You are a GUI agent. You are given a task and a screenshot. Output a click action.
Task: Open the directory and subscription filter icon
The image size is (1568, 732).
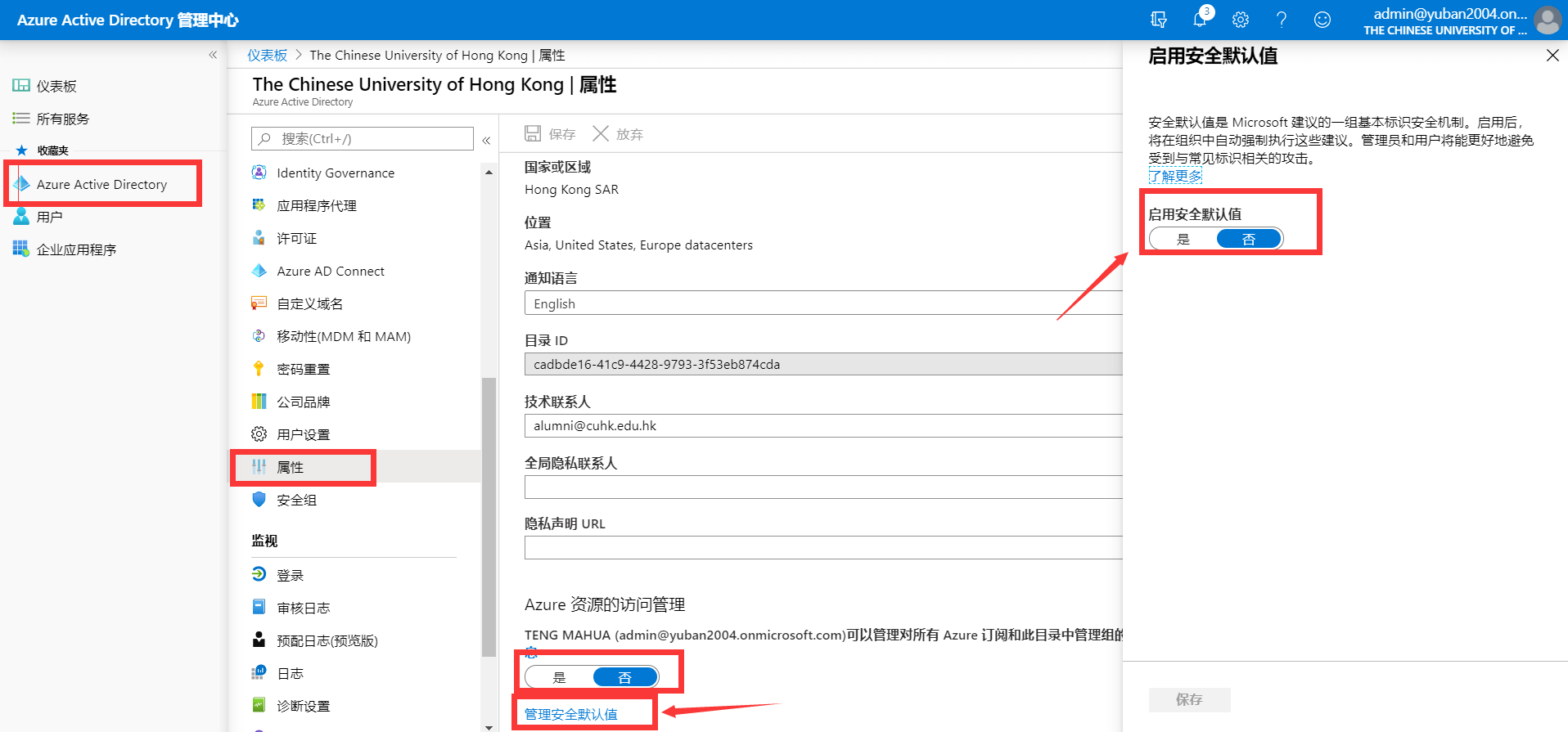(1159, 20)
